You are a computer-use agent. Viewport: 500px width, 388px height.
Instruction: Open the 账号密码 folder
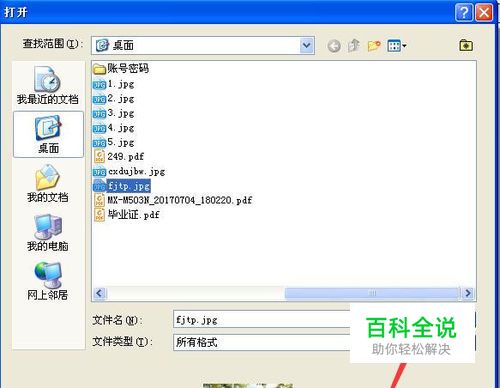click(x=121, y=69)
